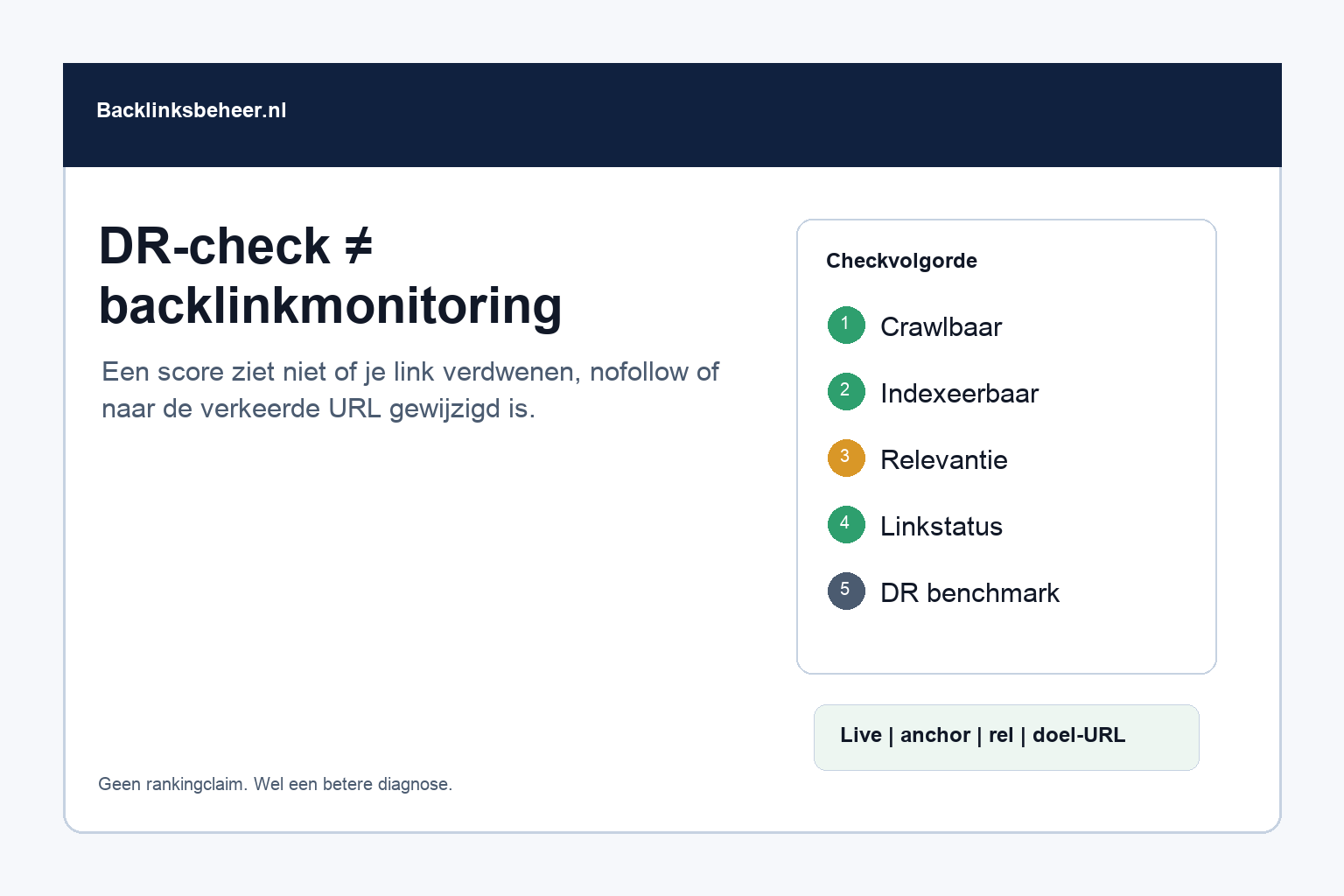
Task: Select the Indexeerbaar item text
Action: 959,393
